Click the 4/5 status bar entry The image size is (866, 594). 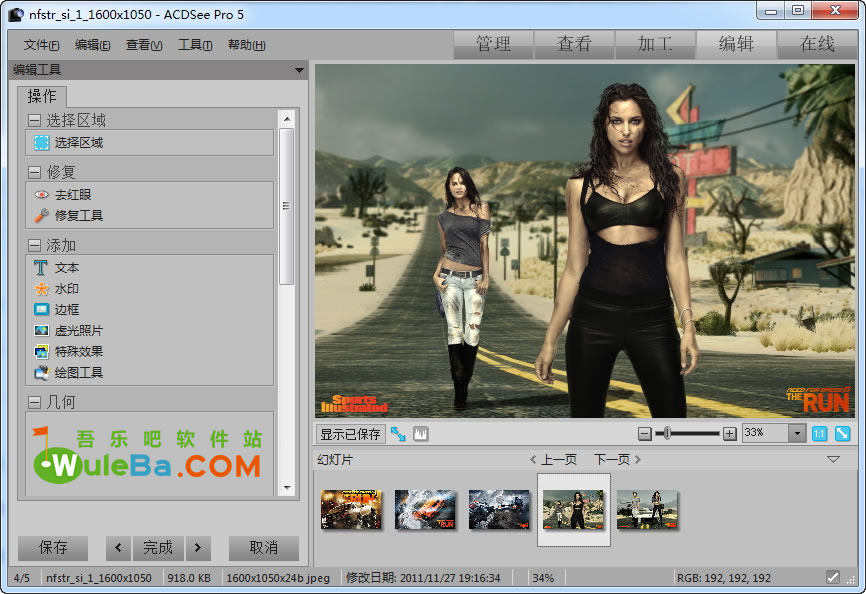(22, 578)
